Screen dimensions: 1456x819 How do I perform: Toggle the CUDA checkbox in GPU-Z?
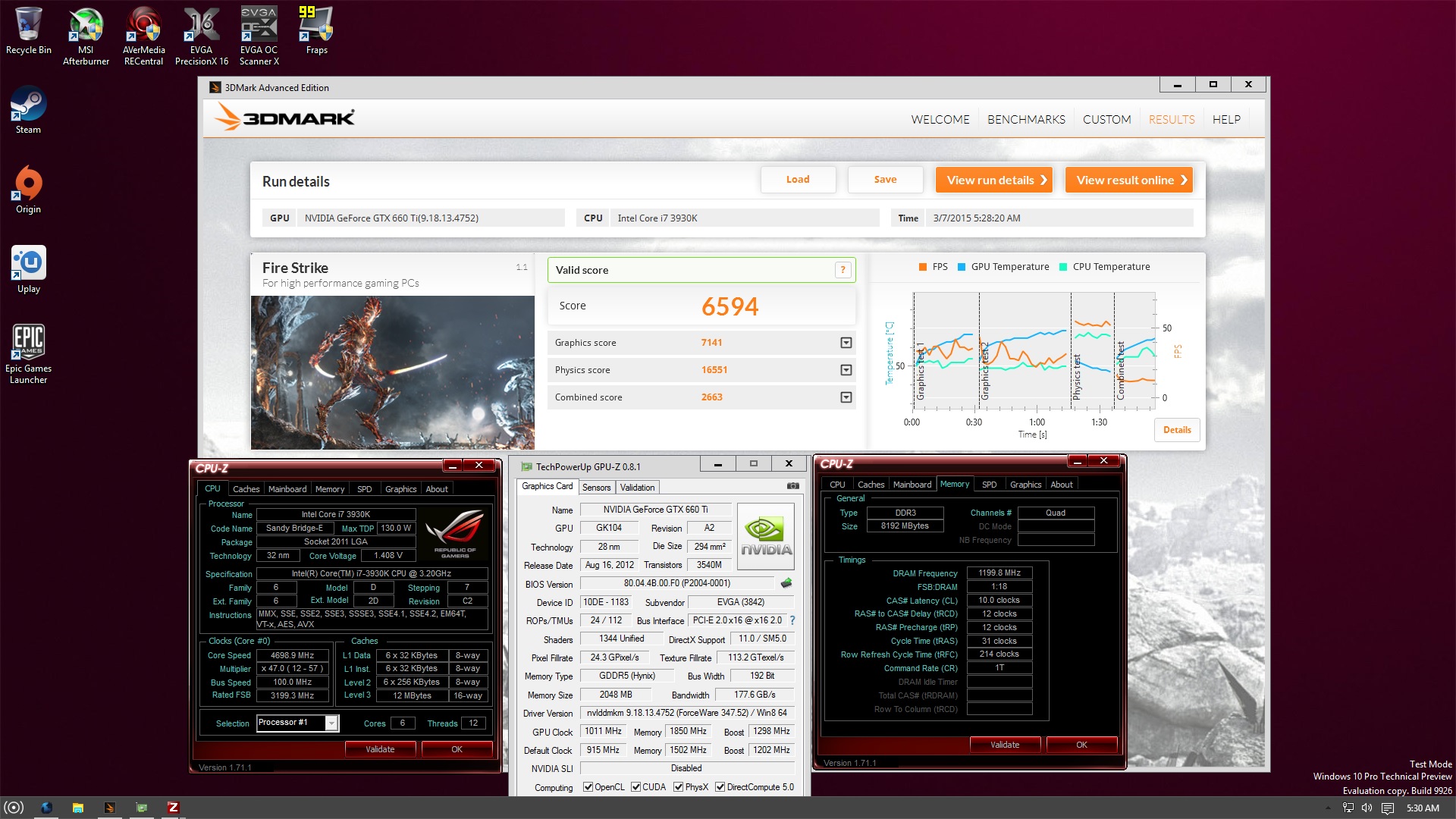pos(635,787)
